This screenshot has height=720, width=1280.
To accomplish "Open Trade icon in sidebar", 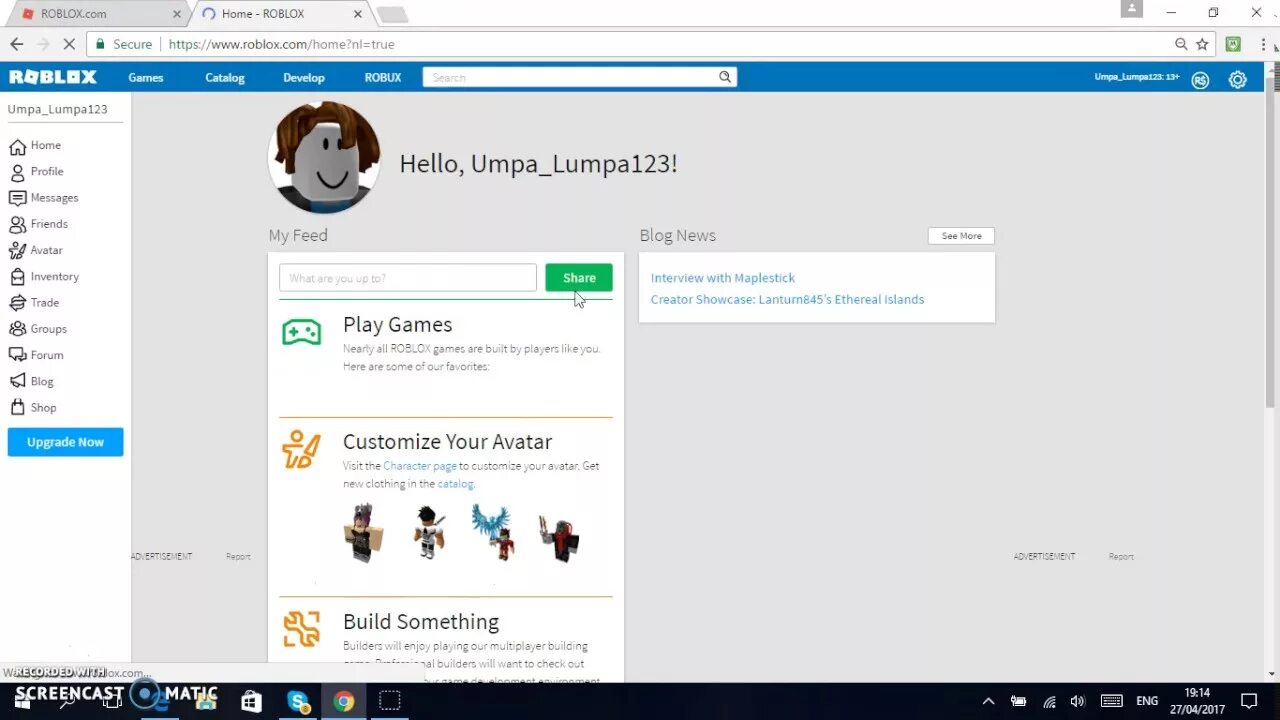I will [17, 303].
